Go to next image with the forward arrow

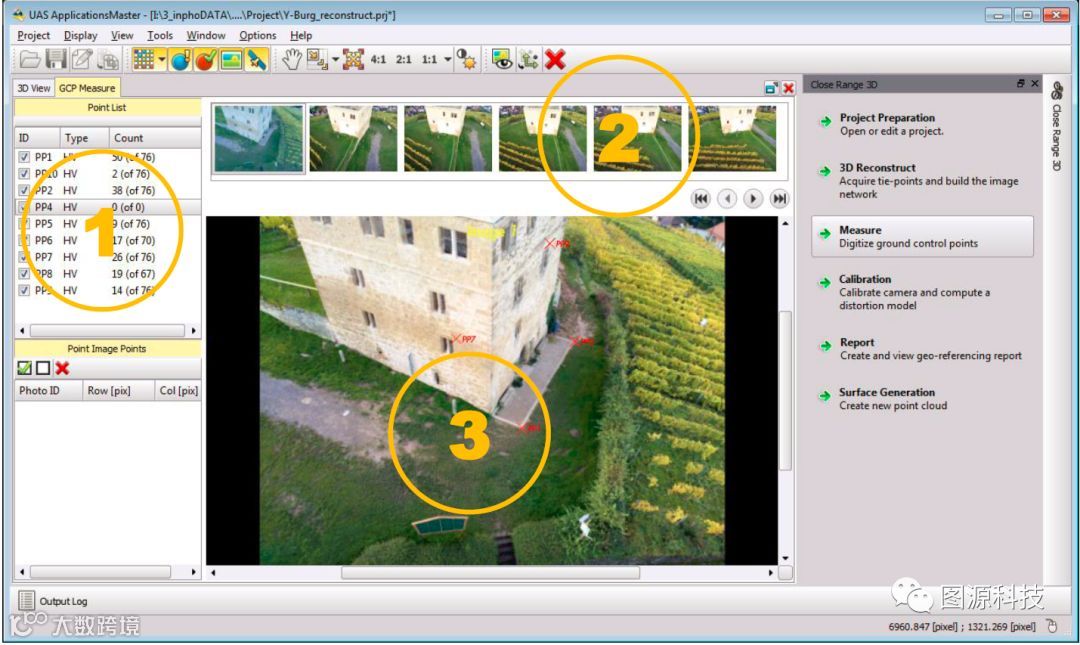753,198
